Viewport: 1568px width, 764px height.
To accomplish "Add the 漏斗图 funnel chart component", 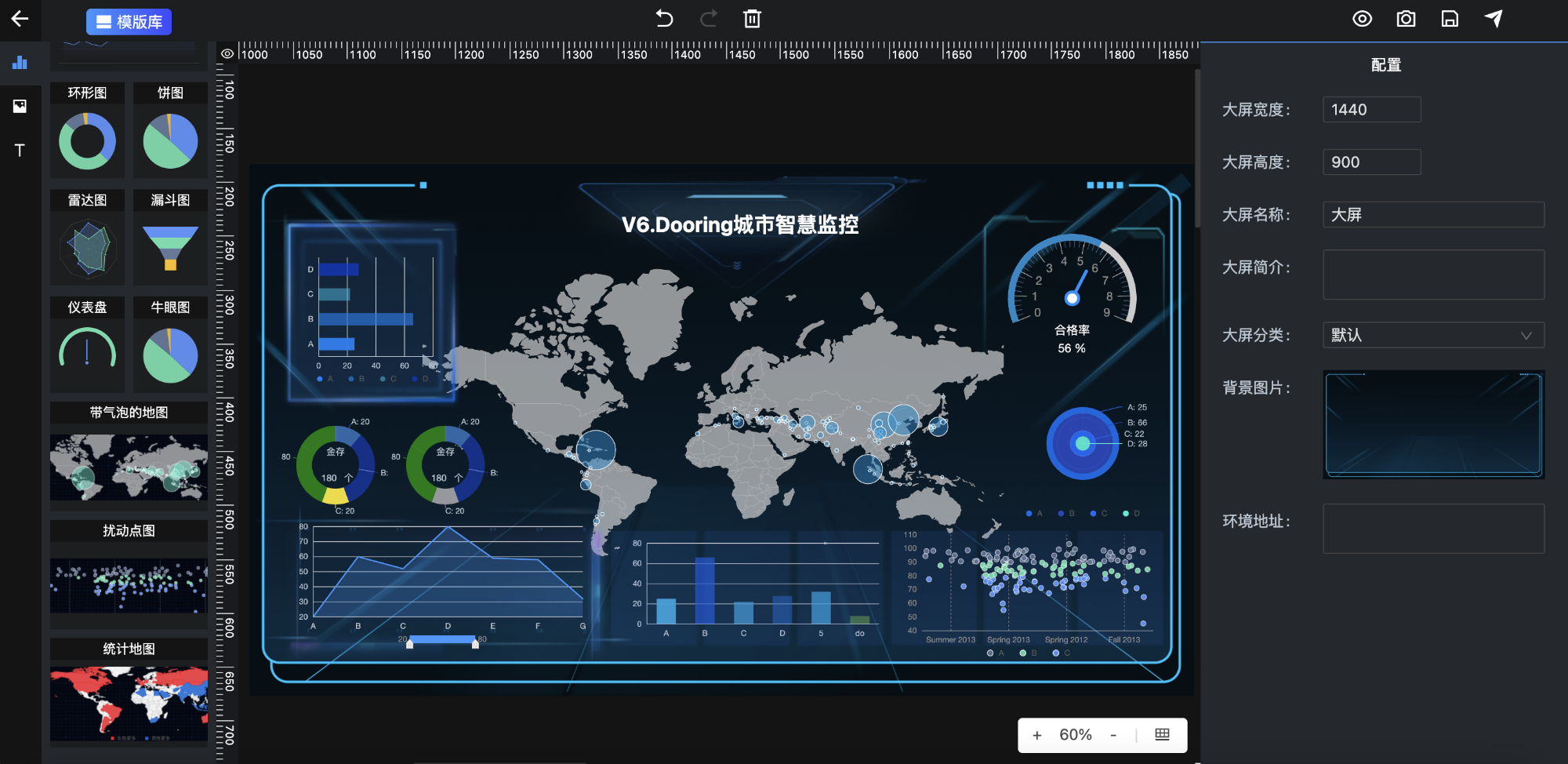I will (x=170, y=237).
